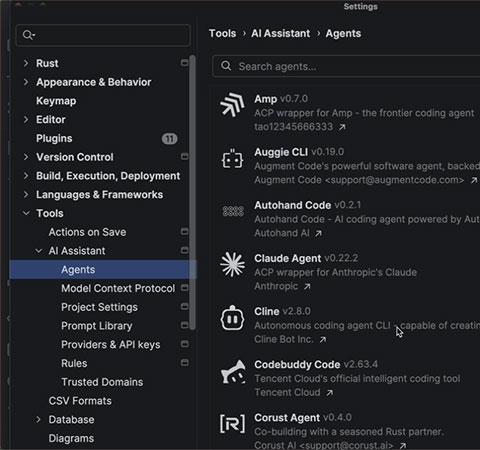Open the Corust AI external link arrow
The width and height of the screenshot is (480, 450).
click(403, 445)
